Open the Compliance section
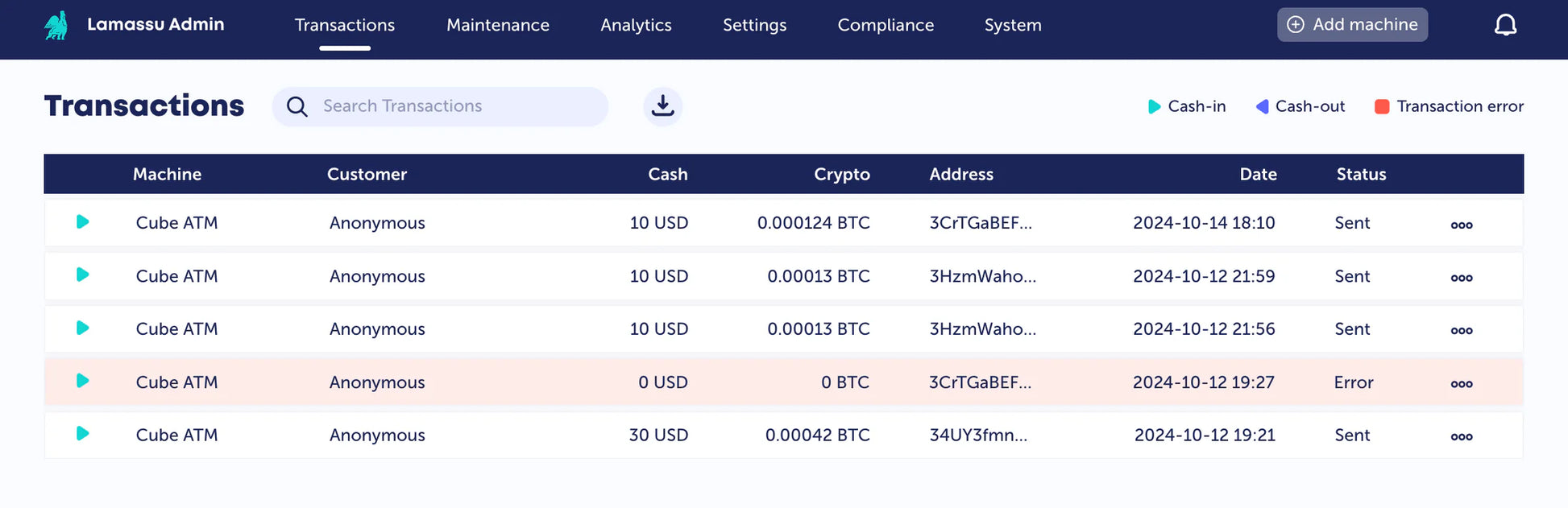This screenshot has width=1568, height=508. pos(886,25)
